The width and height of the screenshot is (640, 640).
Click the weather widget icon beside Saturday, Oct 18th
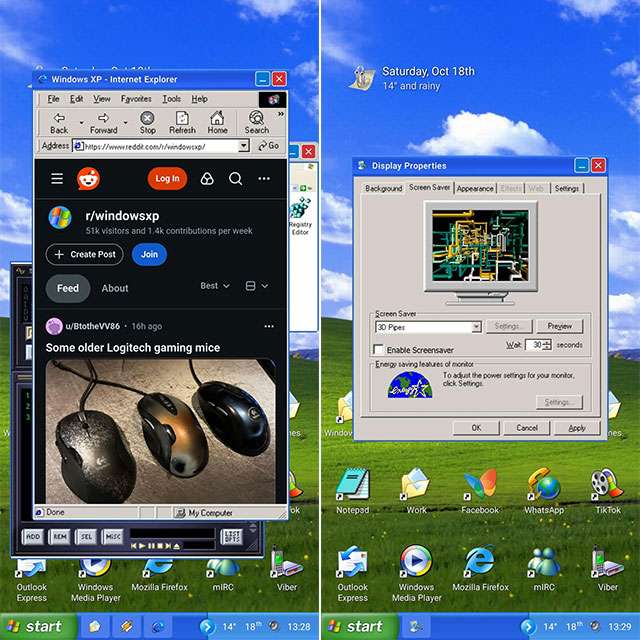[x=362, y=78]
